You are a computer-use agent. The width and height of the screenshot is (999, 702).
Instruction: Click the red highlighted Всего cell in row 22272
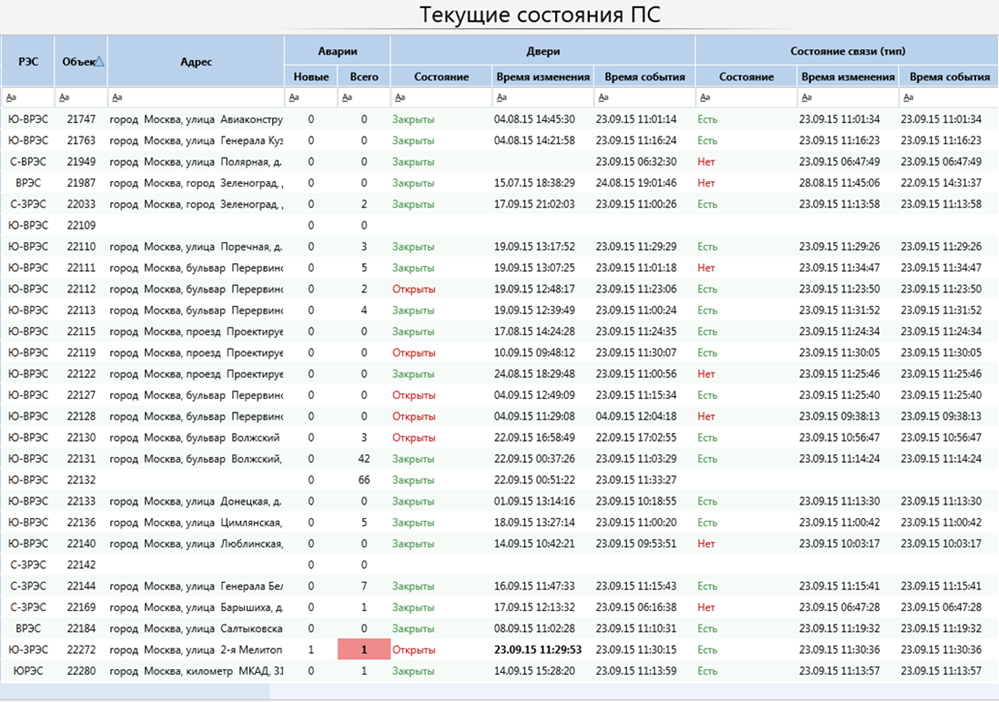(x=364, y=649)
